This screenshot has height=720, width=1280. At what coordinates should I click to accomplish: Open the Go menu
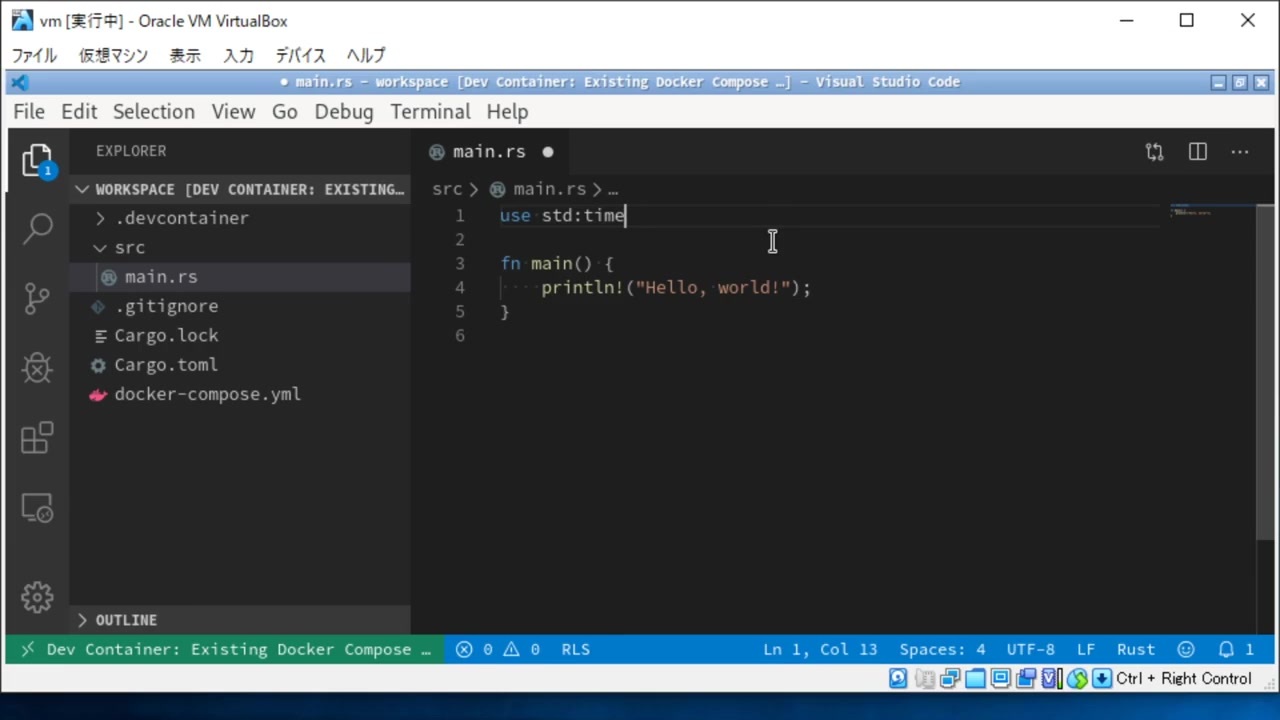coord(285,112)
